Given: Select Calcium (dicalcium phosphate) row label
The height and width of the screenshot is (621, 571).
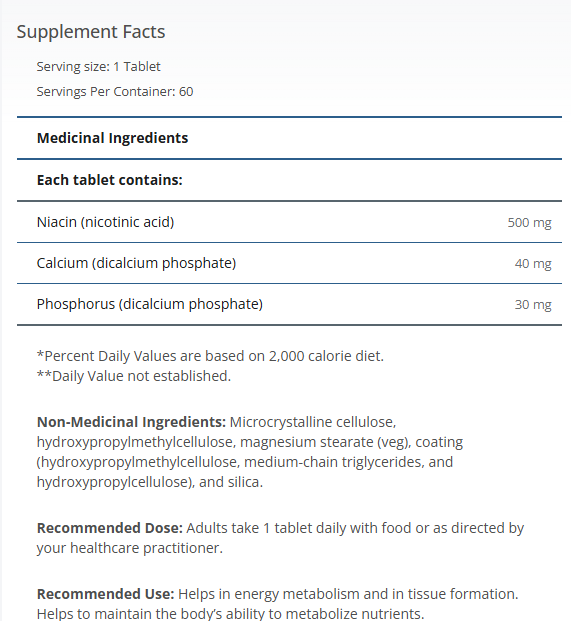Looking at the screenshot, I should coord(136,263).
